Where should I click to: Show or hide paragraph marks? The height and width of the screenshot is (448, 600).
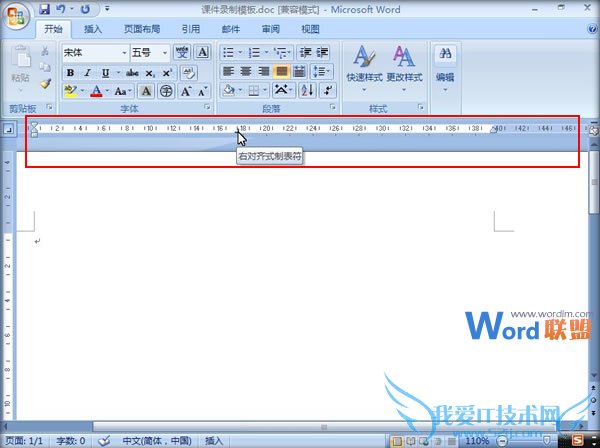tap(328, 91)
